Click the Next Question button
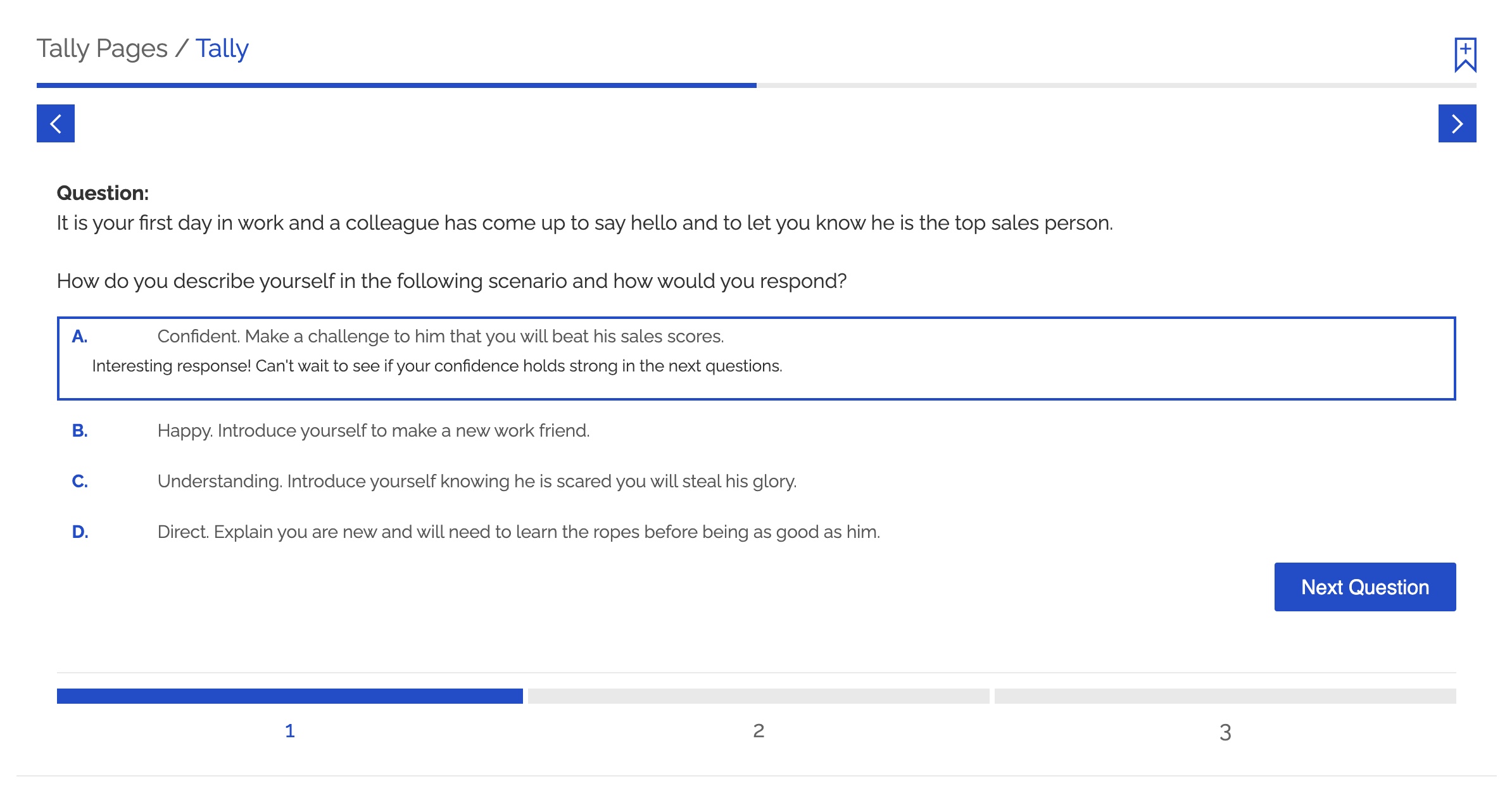 [1365, 587]
